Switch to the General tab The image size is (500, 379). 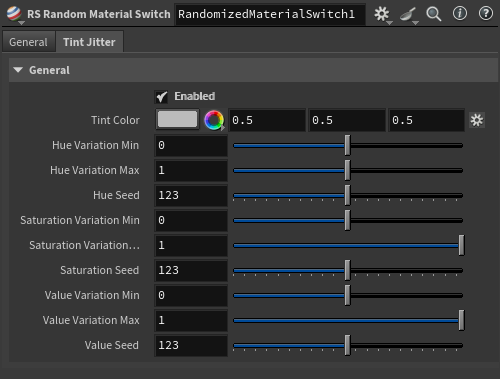tap(28, 42)
